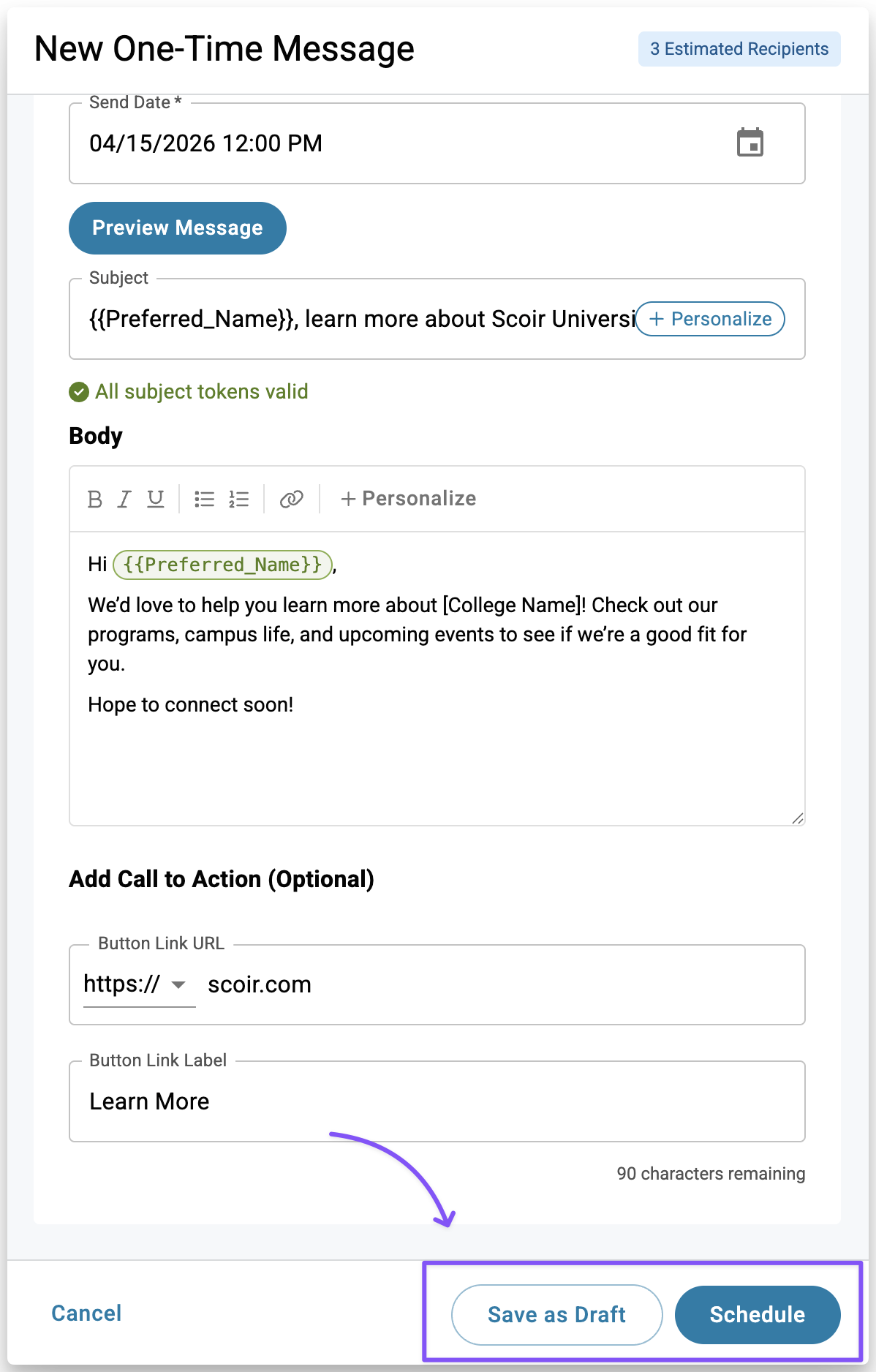Click the subject field Personalize button
The image size is (876, 1372).
point(710,319)
